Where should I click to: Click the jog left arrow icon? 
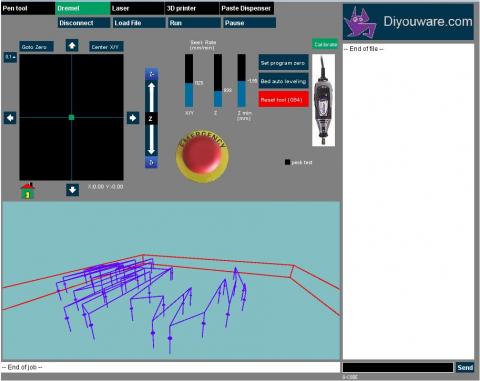(x=10, y=118)
